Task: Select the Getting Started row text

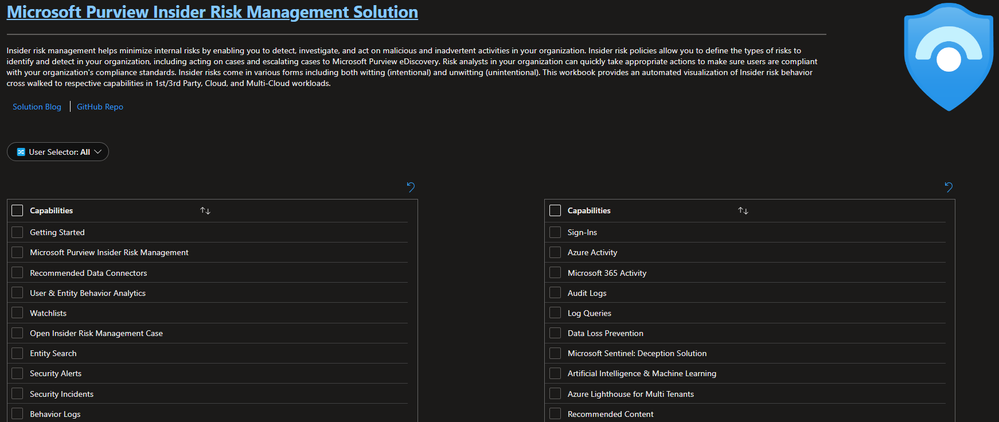Action: click(57, 233)
